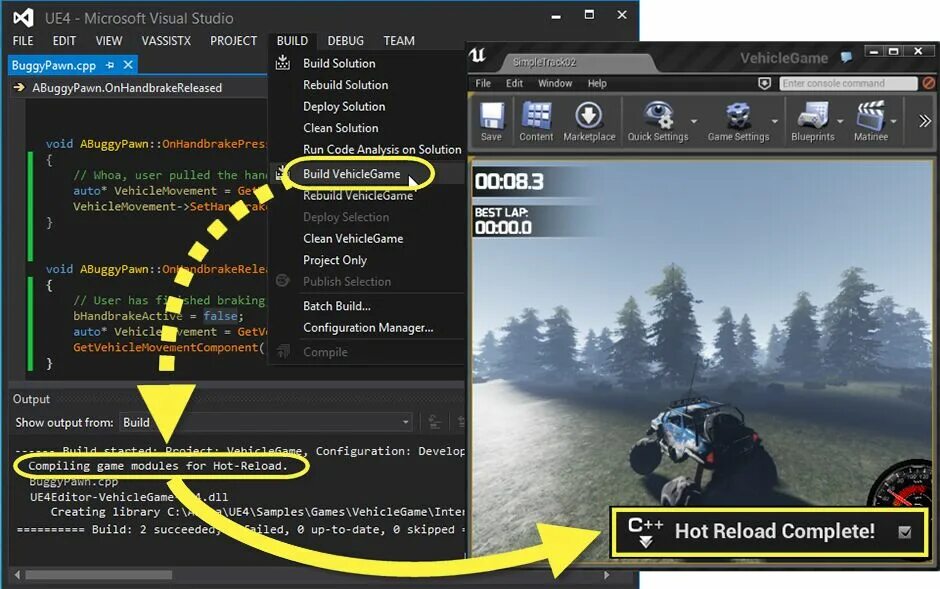
Task: Click the Enter console command field
Action: [848, 83]
